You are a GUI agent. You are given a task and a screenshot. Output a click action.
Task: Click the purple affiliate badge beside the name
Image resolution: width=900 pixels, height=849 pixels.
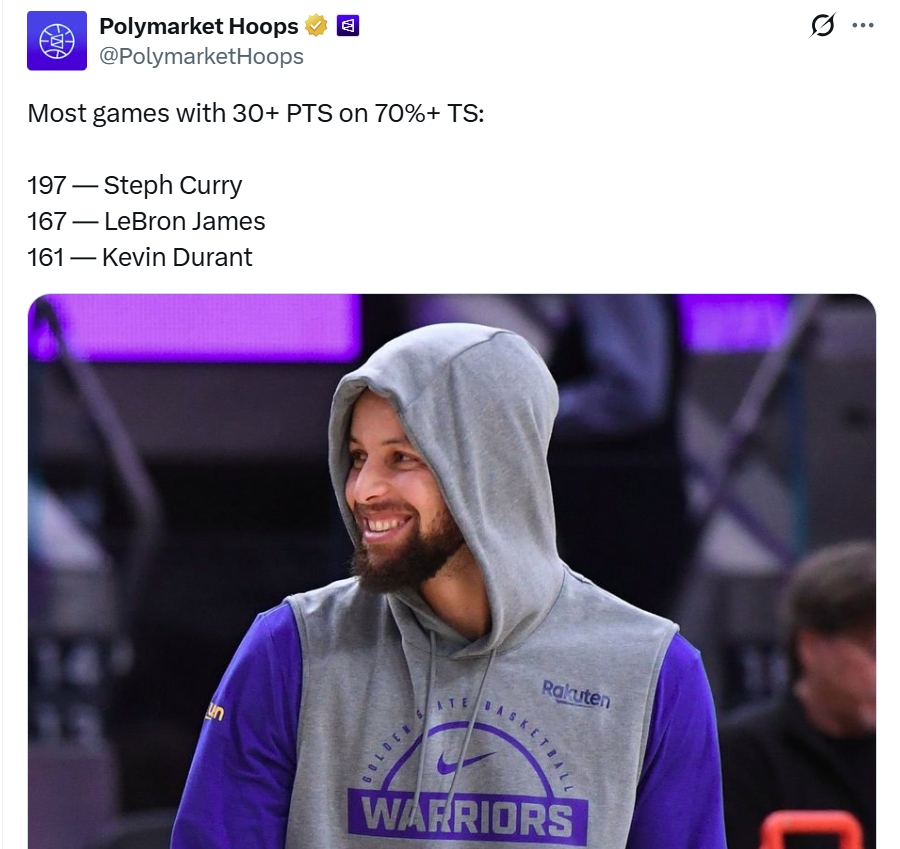[x=348, y=26]
